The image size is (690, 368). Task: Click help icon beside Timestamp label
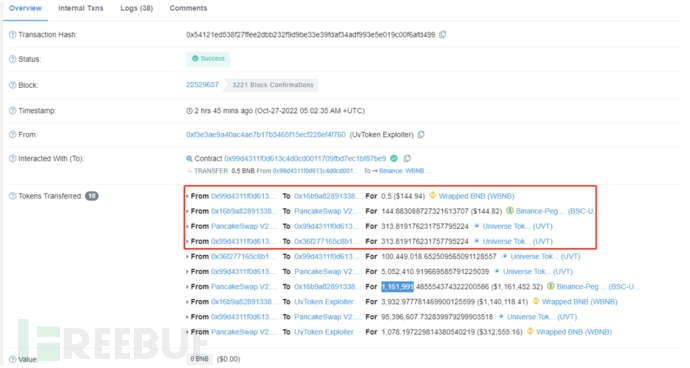12,110
